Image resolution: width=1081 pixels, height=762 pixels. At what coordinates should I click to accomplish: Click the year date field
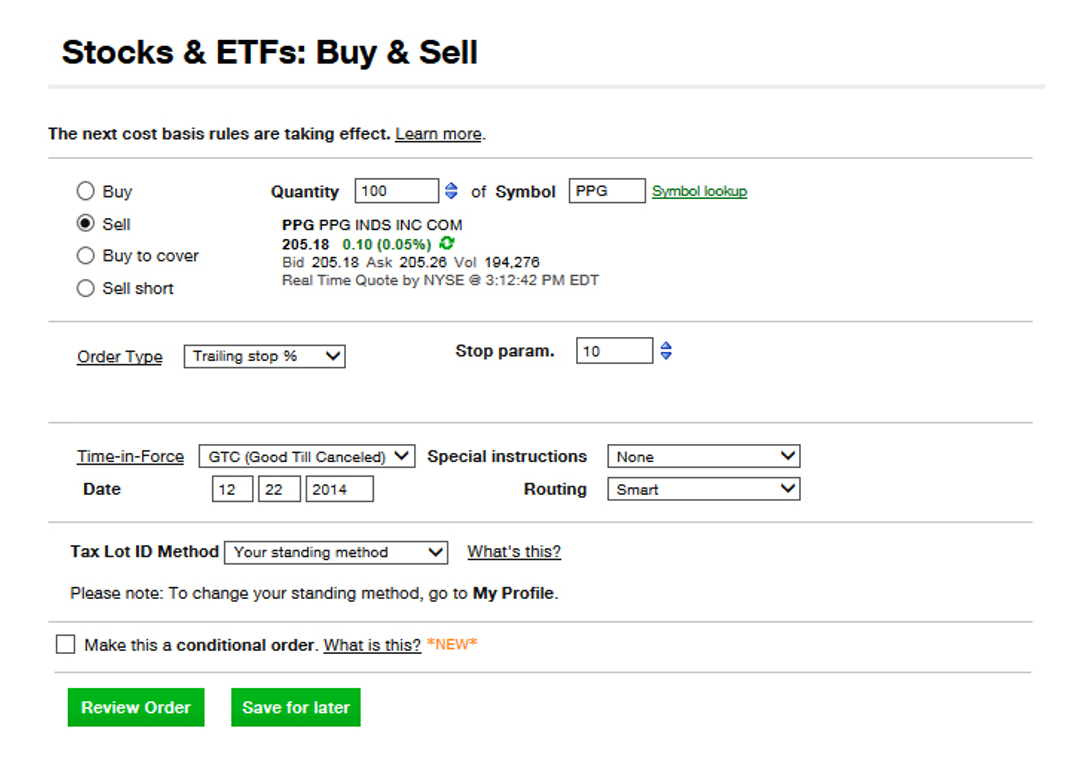click(x=339, y=489)
